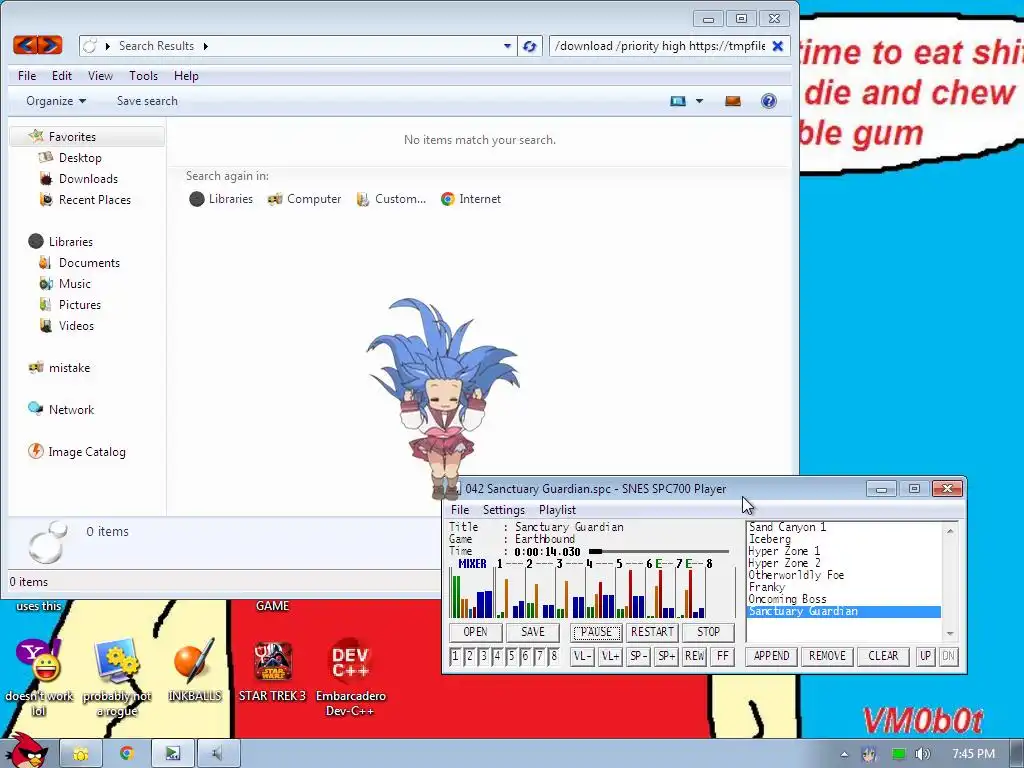
Task: Lower volume with the VL- button
Action: tap(582, 656)
